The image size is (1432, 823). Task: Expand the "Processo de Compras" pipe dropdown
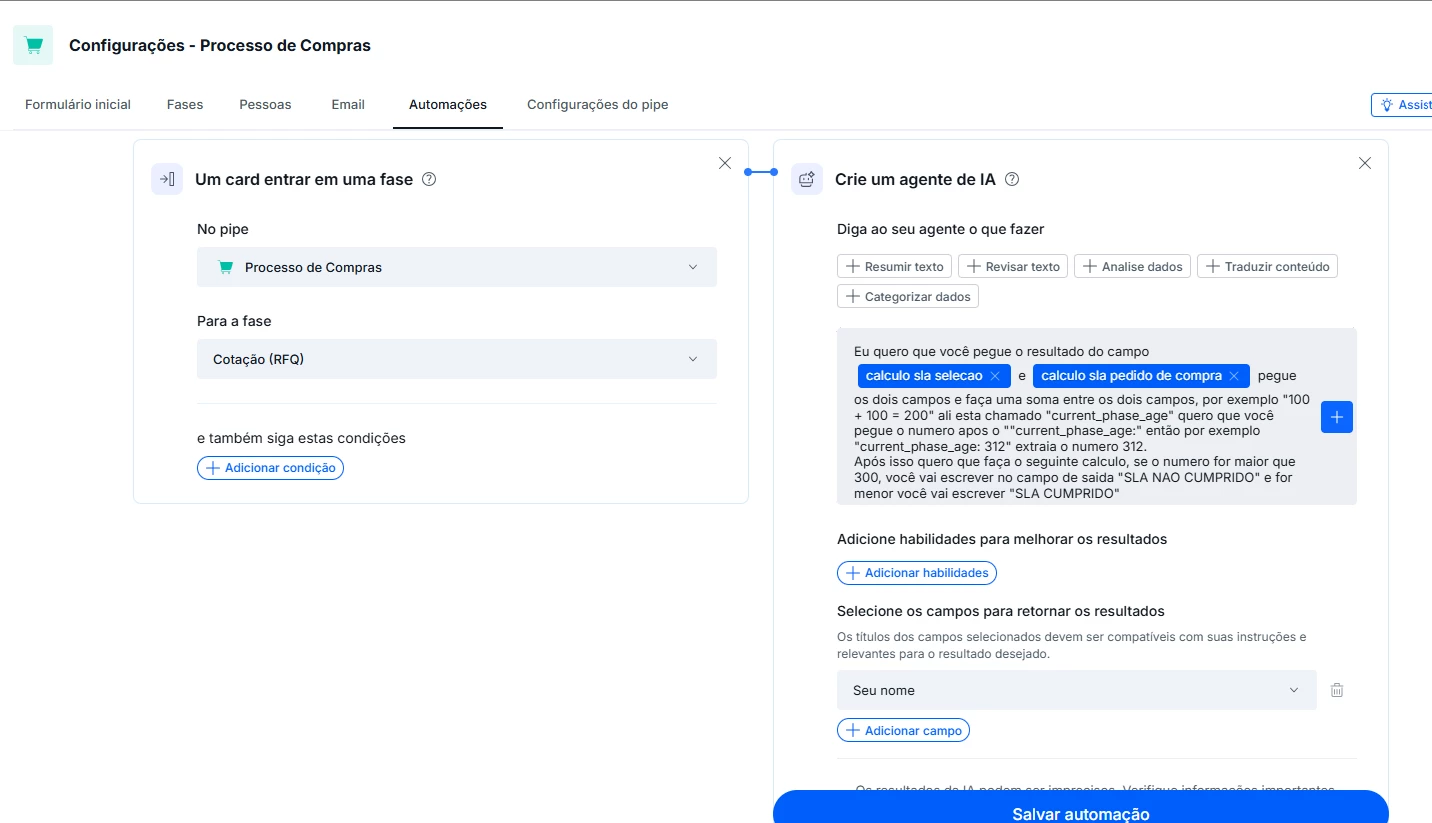pyautogui.click(x=457, y=267)
